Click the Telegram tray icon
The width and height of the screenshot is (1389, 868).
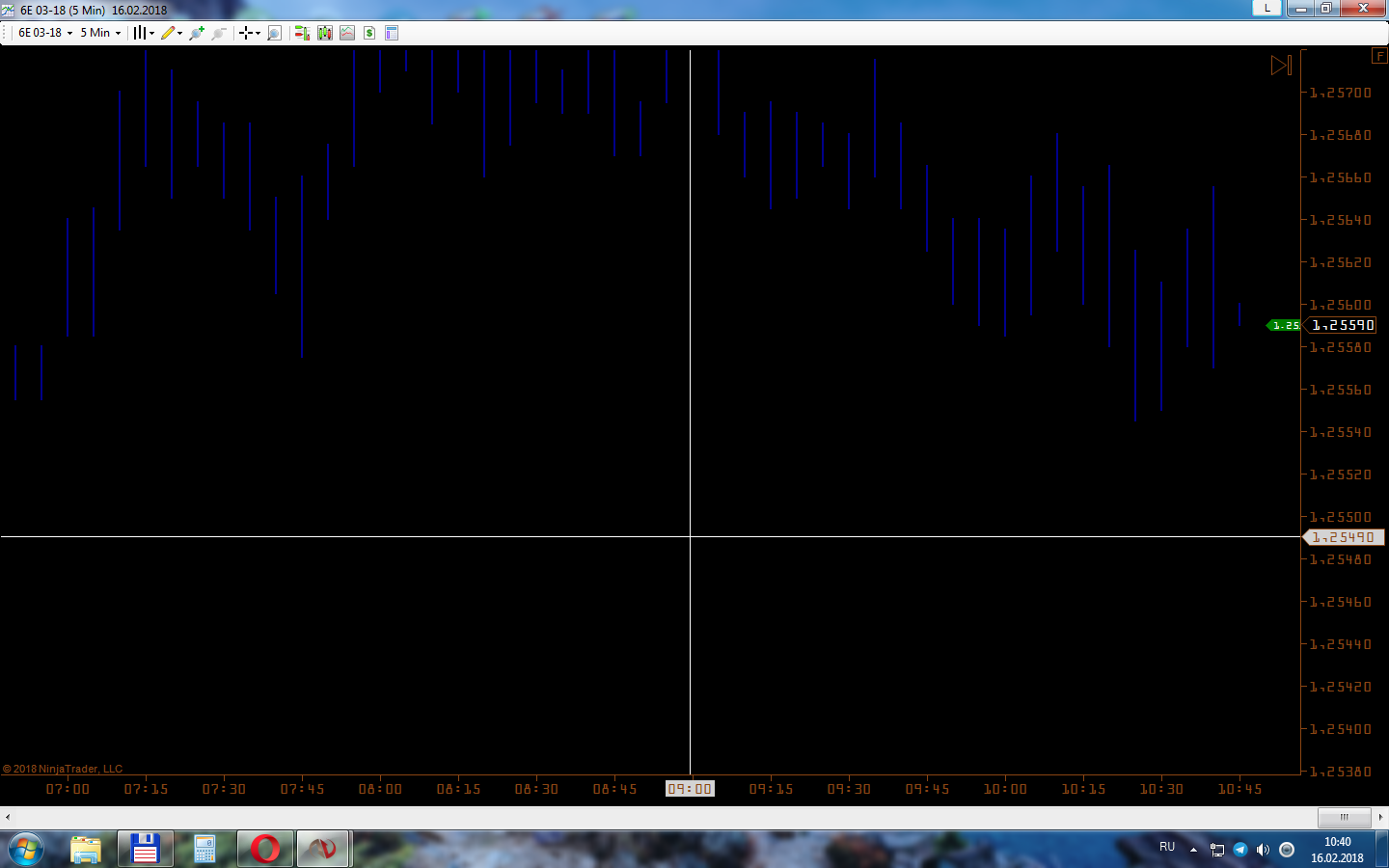pyautogui.click(x=1240, y=850)
